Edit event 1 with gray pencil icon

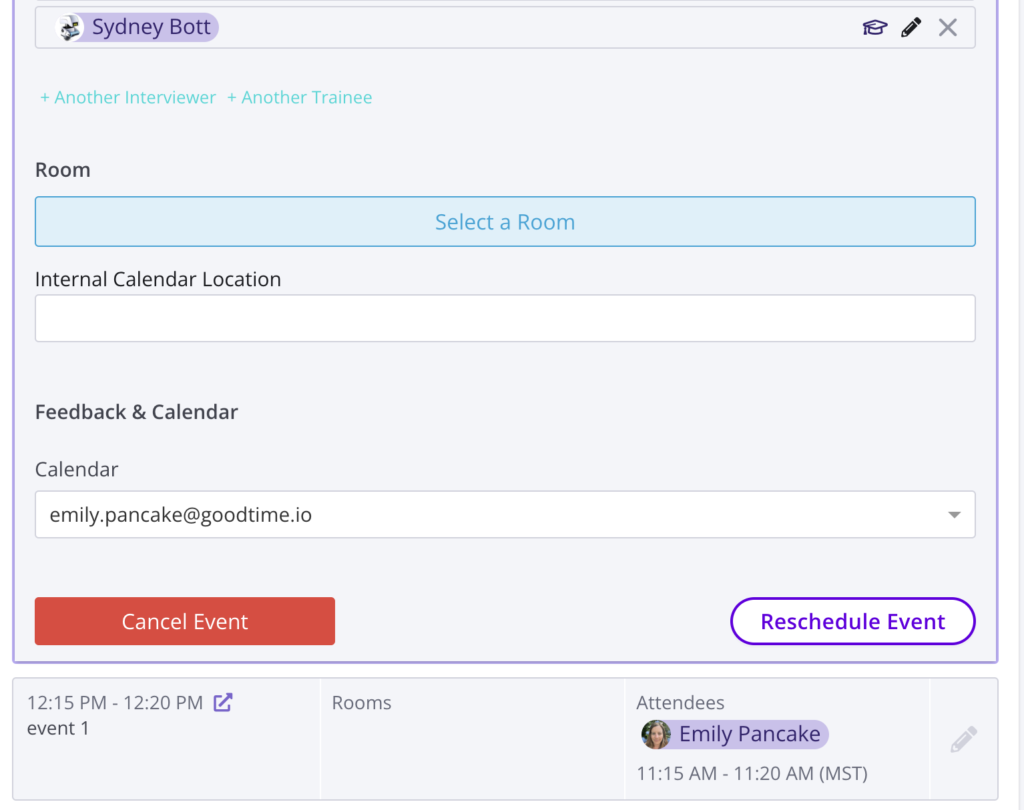click(x=963, y=739)
